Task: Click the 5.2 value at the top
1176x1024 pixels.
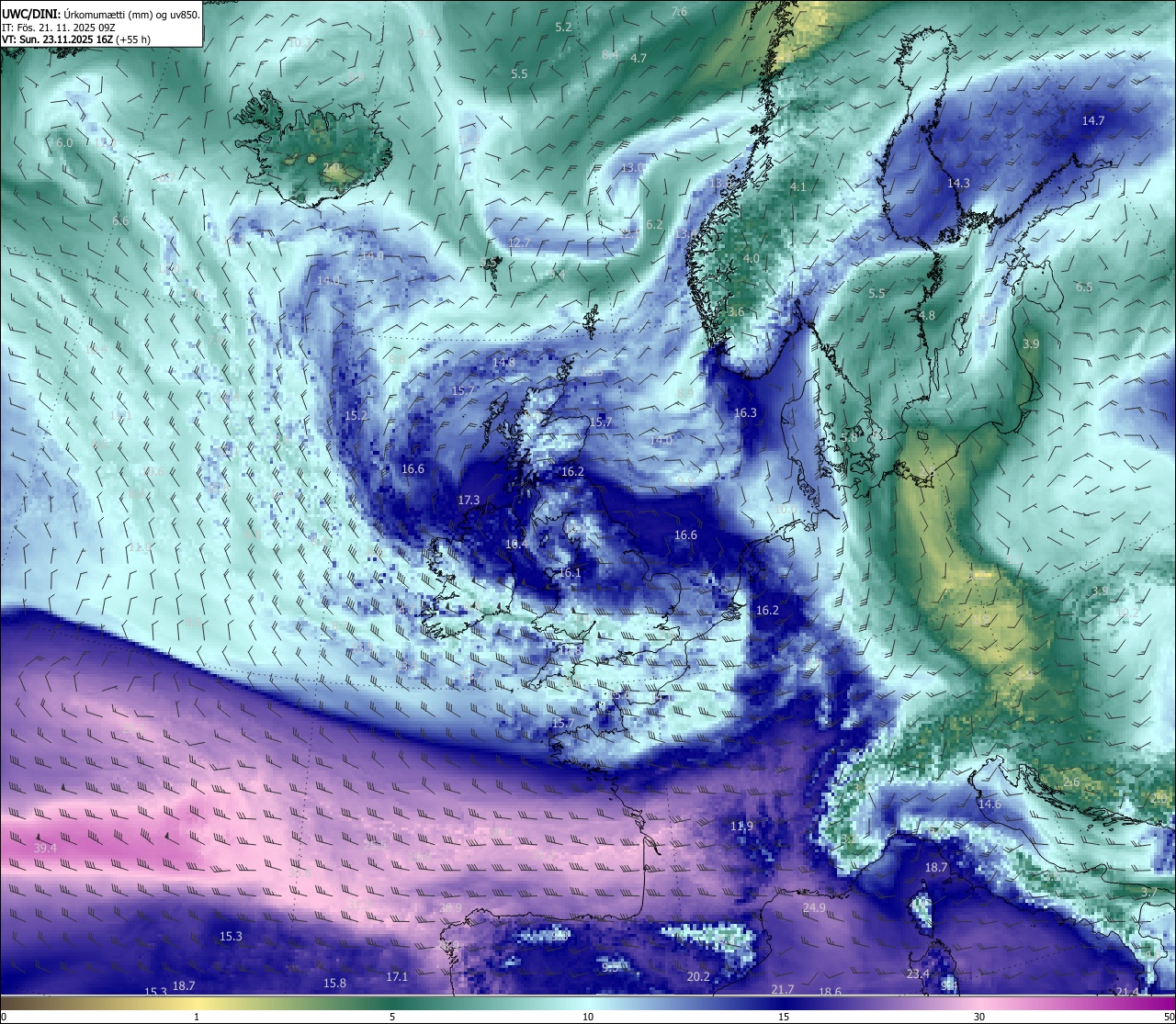Action: [x=564, y=27]
